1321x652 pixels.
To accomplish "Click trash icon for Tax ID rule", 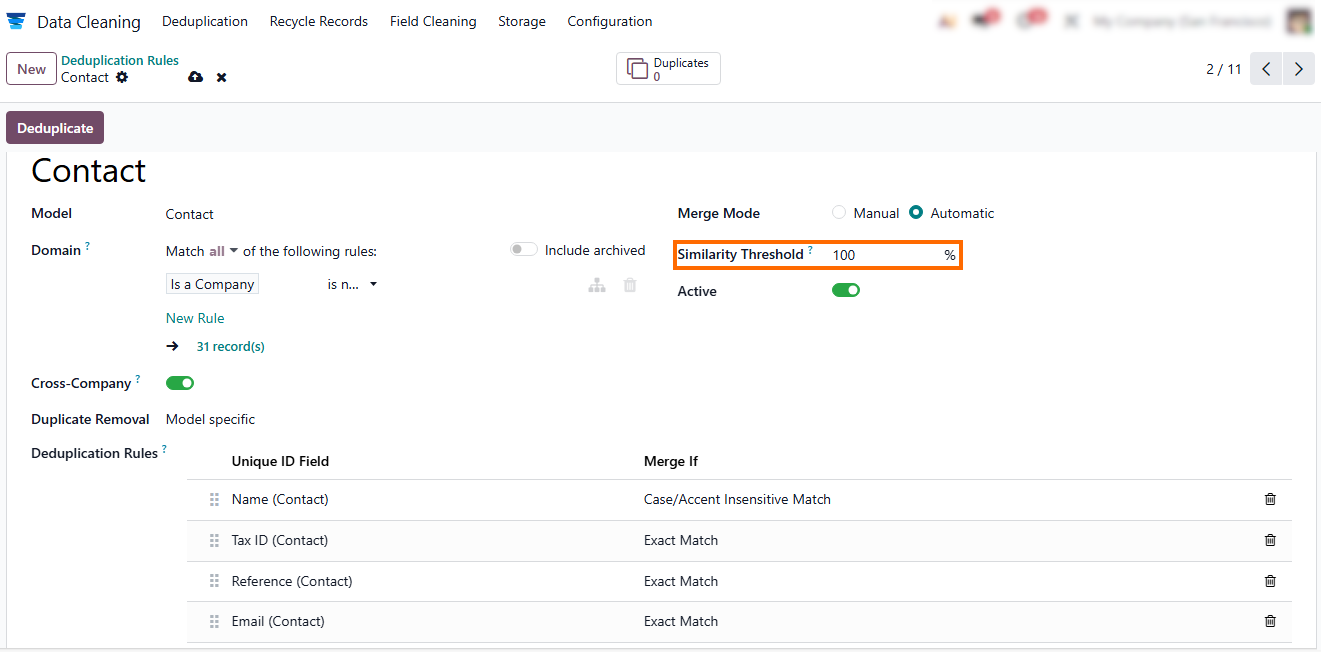I will click(1270, 540).
